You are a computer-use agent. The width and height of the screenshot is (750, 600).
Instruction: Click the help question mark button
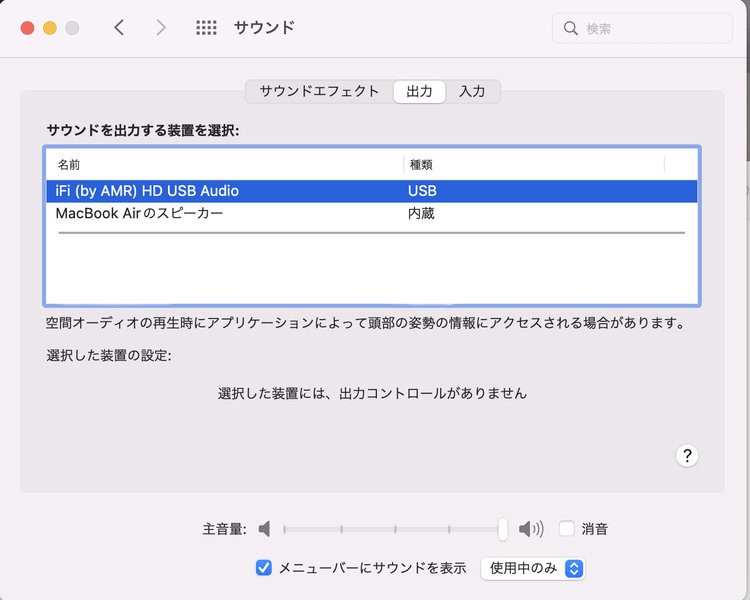point(686,456)
